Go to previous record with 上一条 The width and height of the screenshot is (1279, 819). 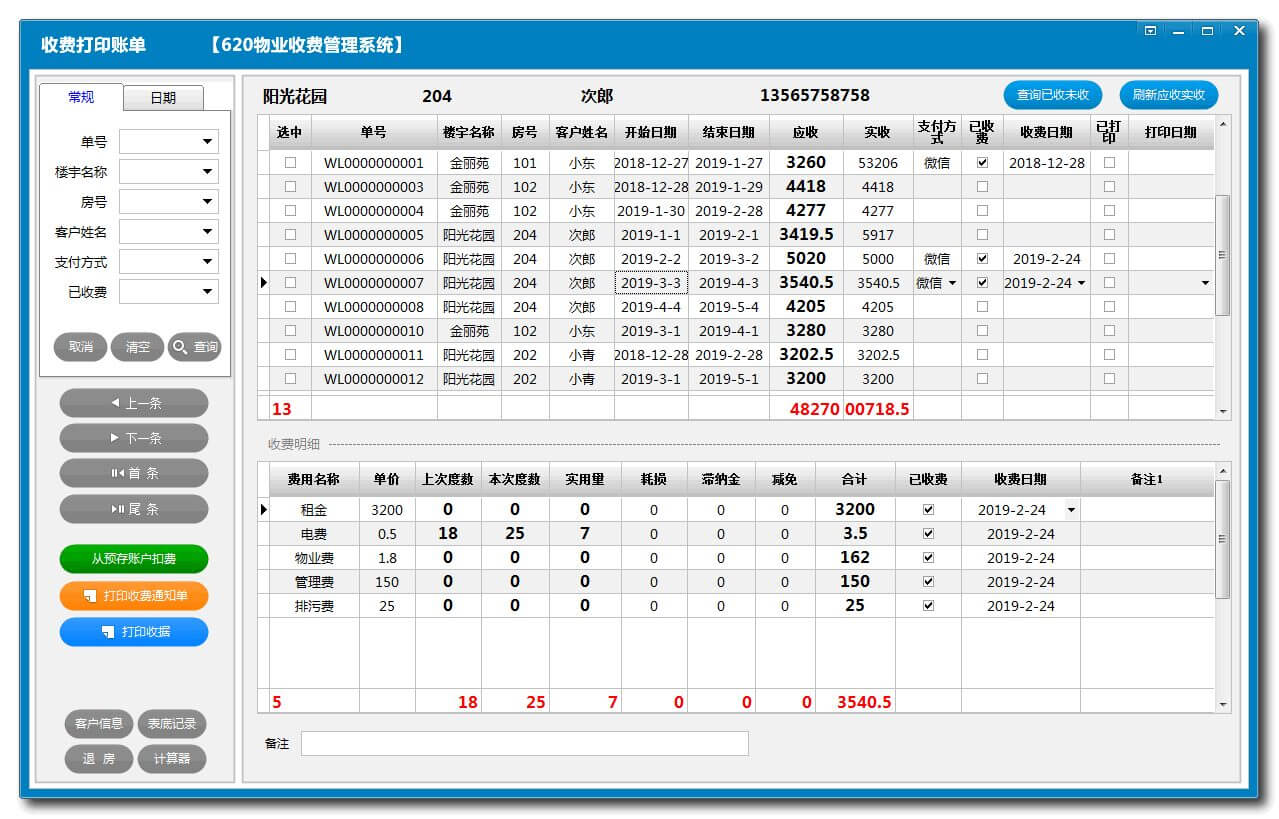pyautogui.click(x=134, y=403)
